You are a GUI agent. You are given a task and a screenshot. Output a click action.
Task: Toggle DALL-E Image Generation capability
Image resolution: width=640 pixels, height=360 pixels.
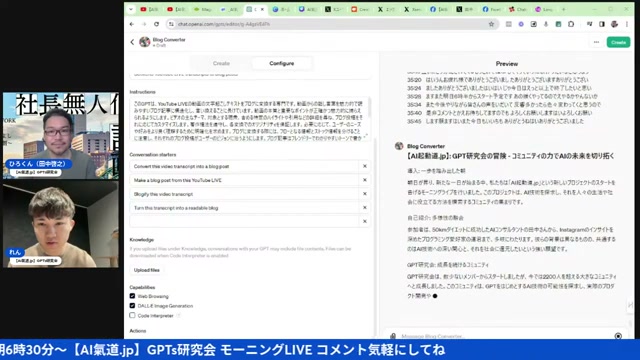(132, 306)
